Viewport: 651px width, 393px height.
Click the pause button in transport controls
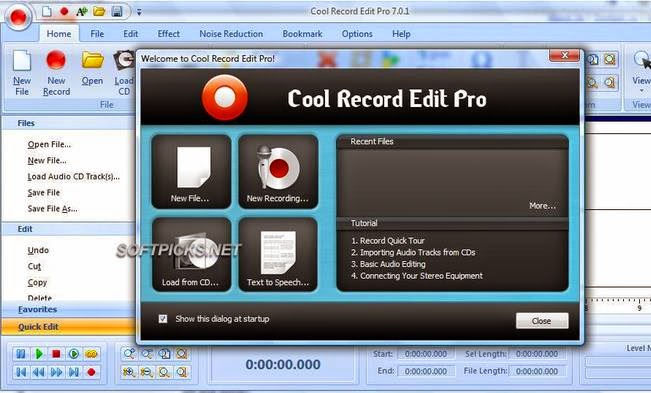[21, 354]
